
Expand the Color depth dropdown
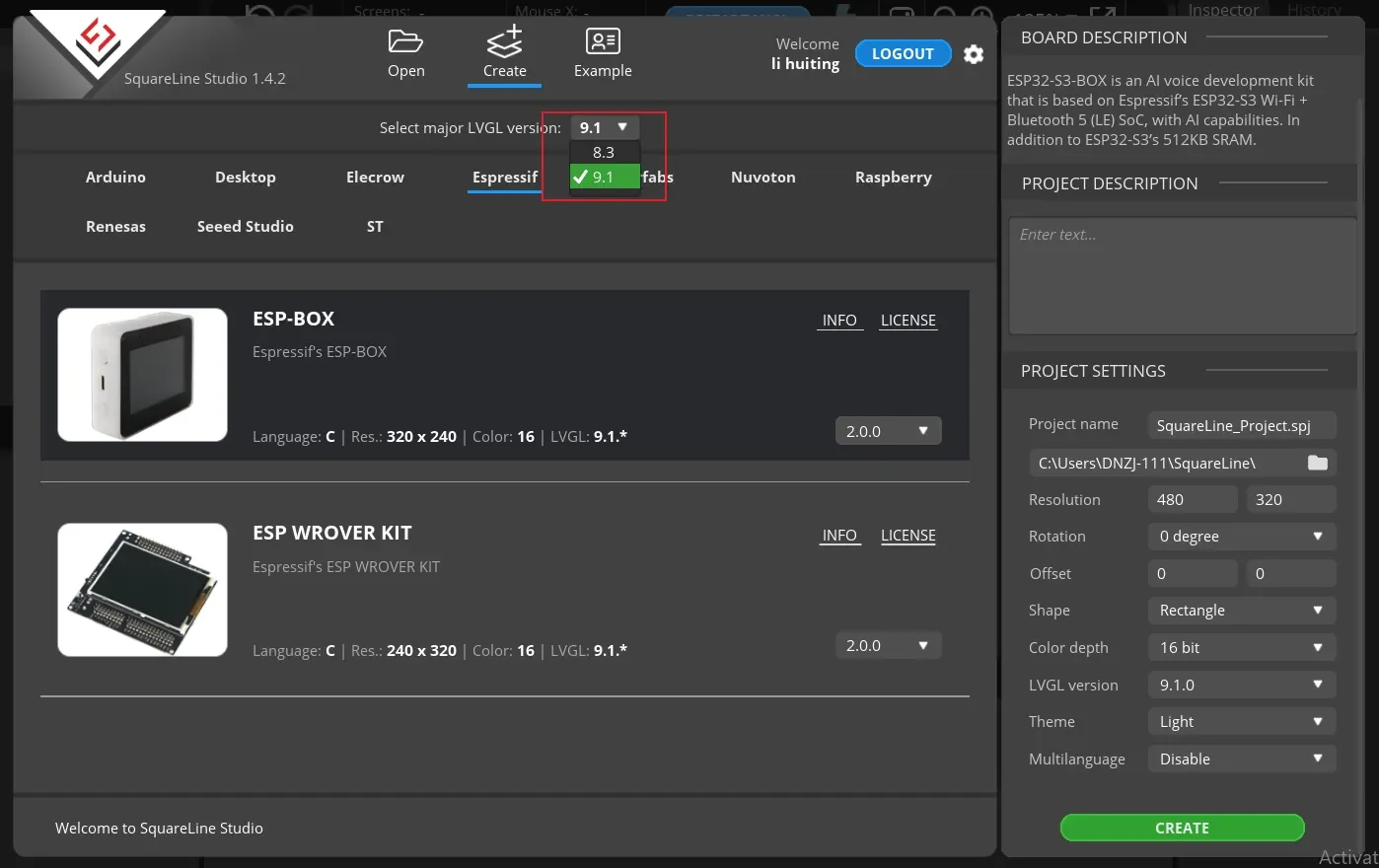coord(1241,648)
